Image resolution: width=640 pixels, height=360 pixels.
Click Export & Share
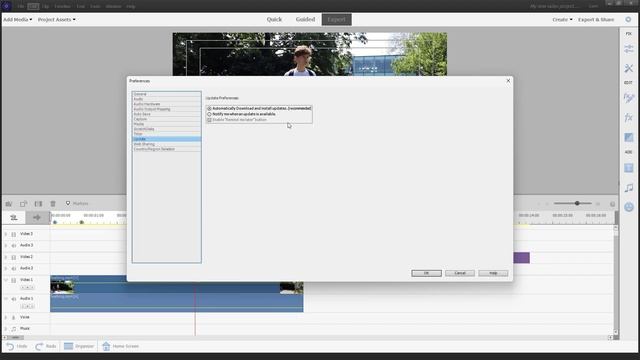click(596, 20)
